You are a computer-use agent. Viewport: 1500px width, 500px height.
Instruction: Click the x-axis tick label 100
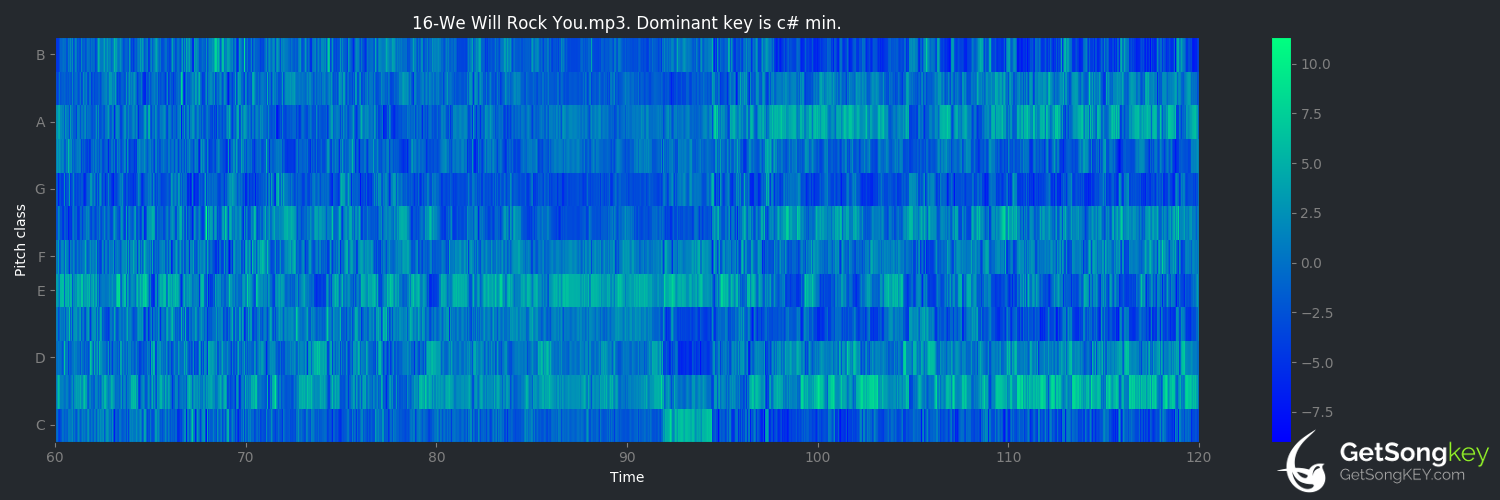coord(818,456)
